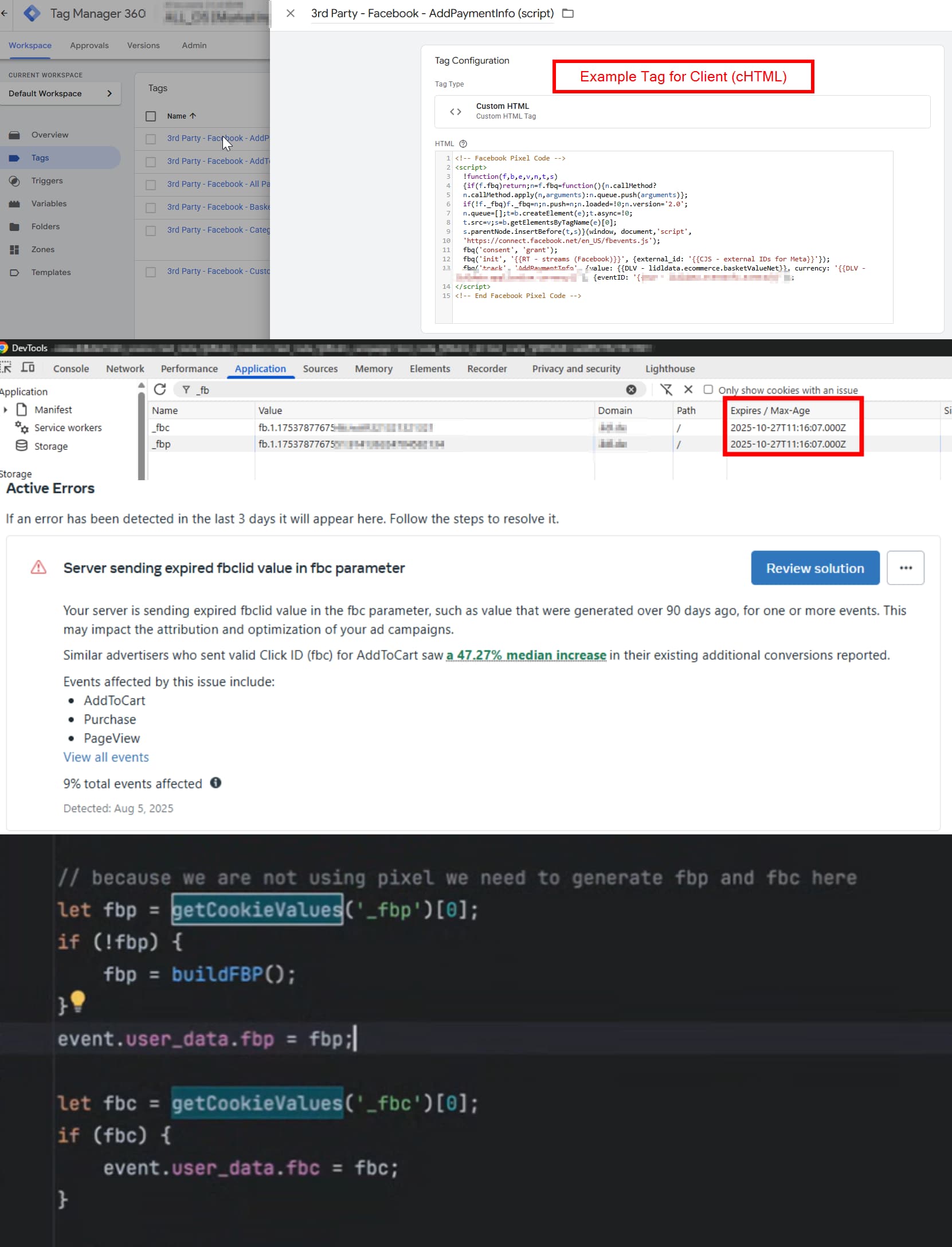Clear the cookie filter text
The image size is (952, 1247).
pos(631,390)
